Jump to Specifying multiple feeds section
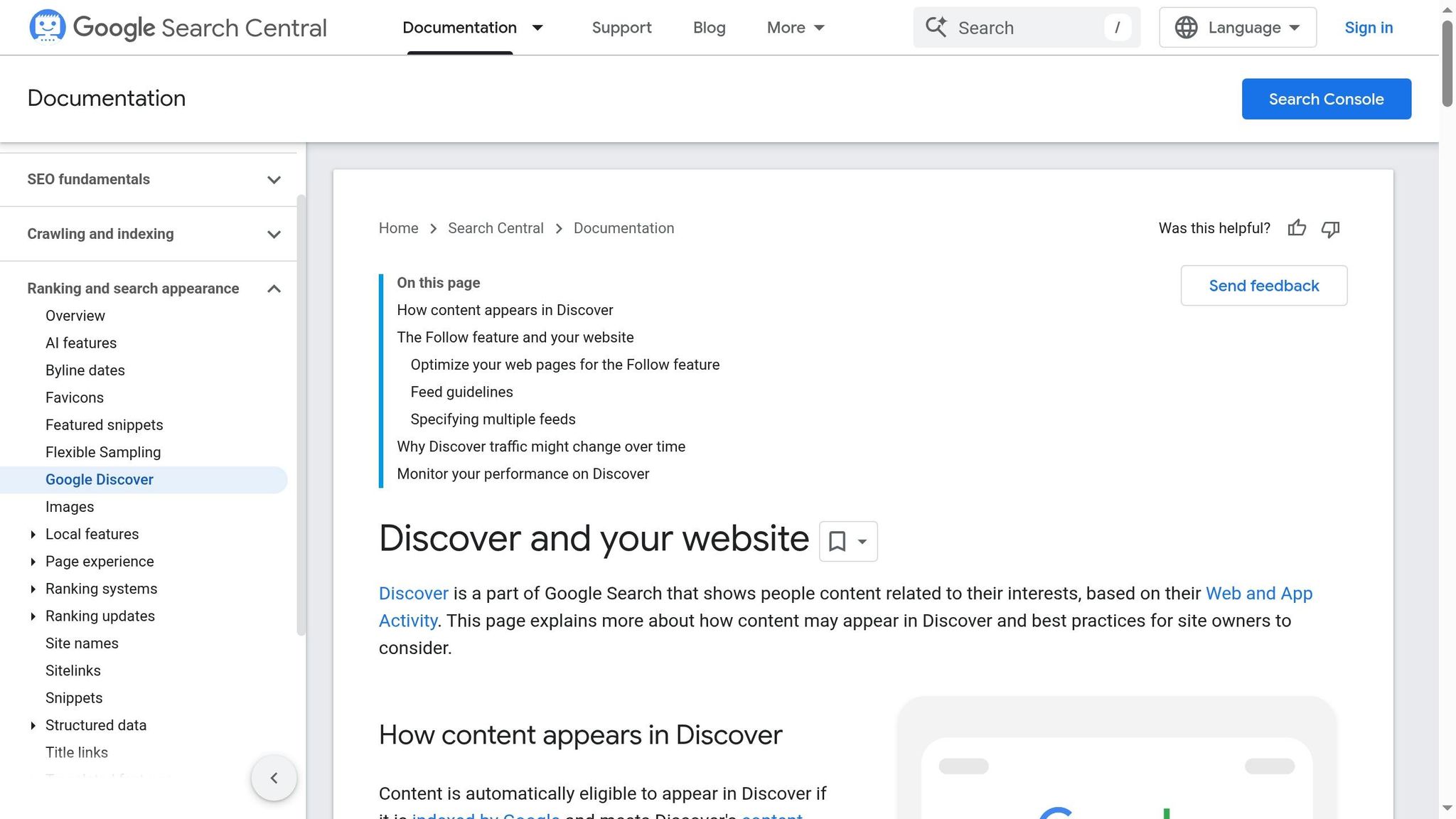The width and height of the screenshot is (1456, 819). tap(493, 419)
